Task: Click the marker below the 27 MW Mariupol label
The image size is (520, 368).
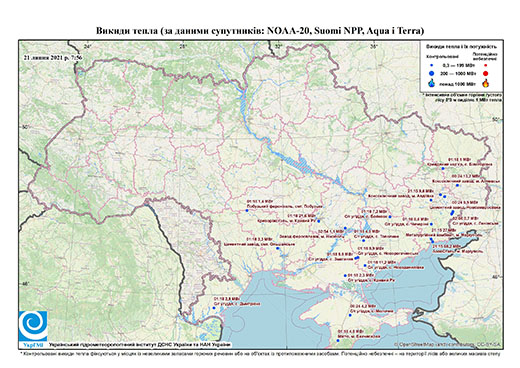Action: coord(432,240)
